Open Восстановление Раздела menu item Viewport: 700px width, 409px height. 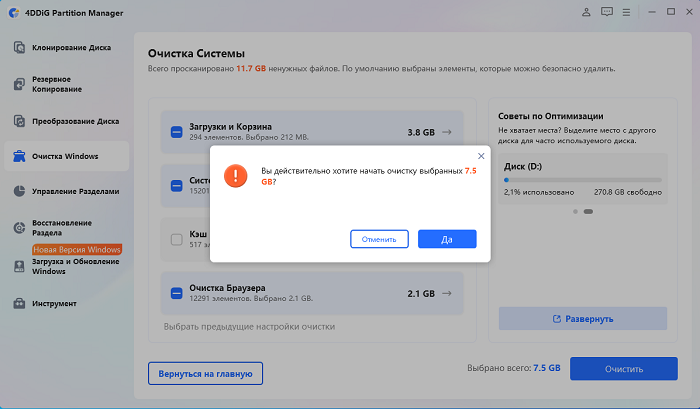pyautogui.click(x=67, y=228)
